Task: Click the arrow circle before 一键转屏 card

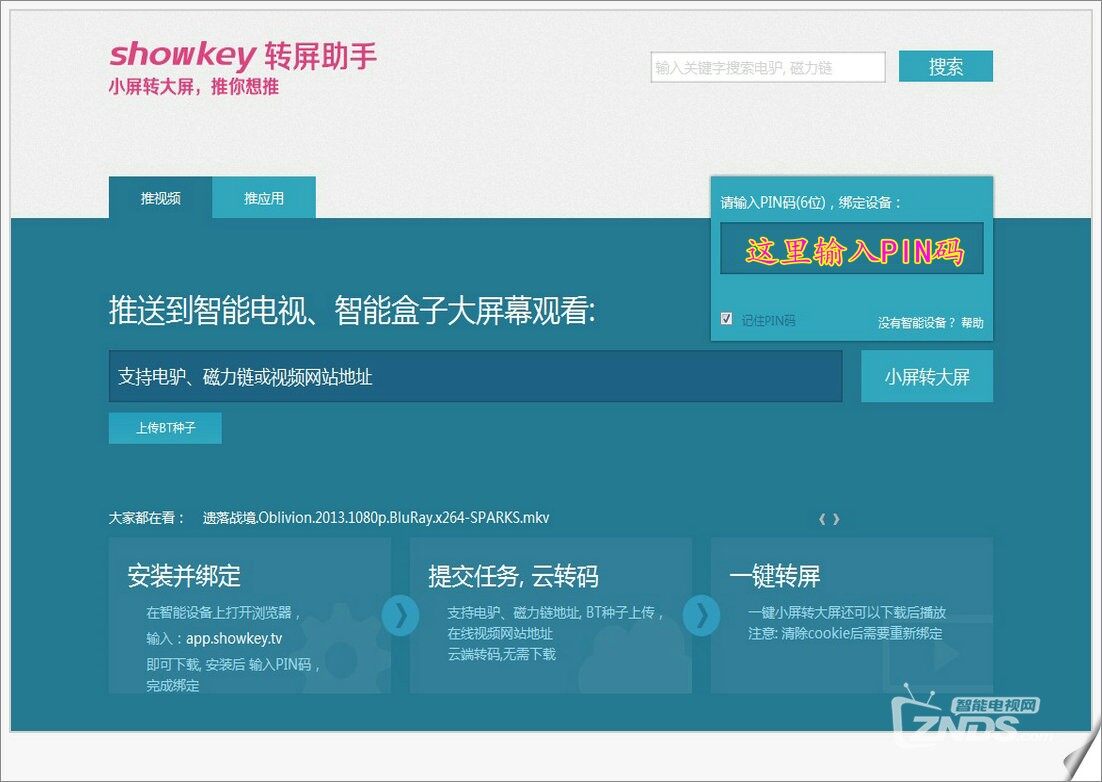Action: point(701,615)
